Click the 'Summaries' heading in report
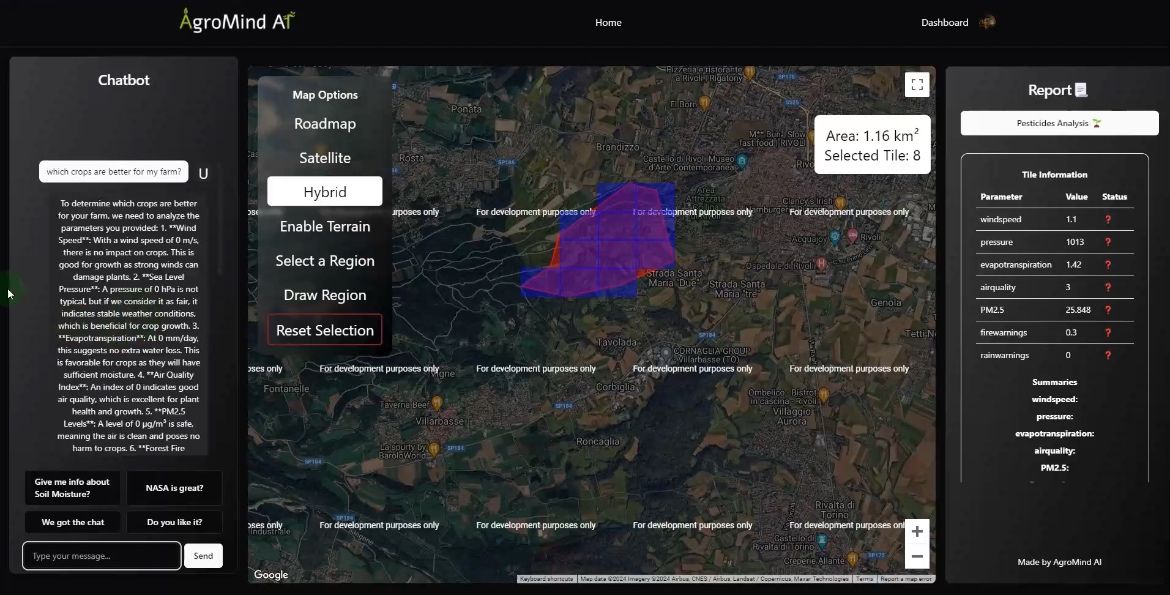 coord(1054,382)
